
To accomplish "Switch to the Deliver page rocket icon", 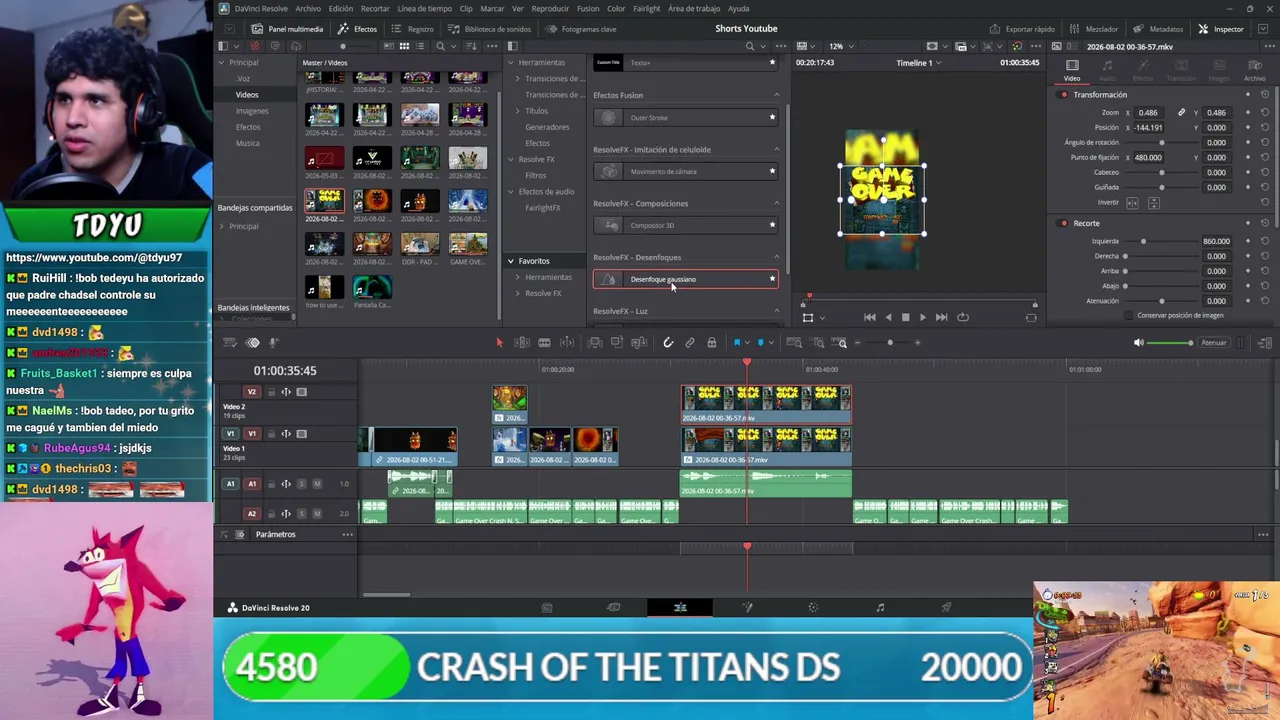I will (946, 607).
